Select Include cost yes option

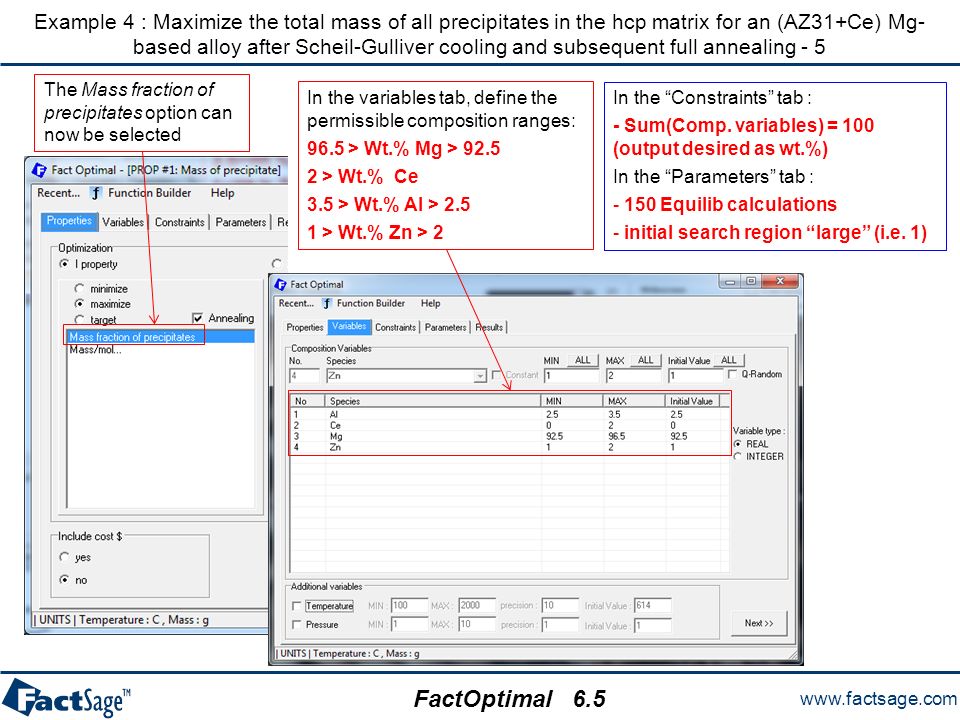(x=64, y=557)
